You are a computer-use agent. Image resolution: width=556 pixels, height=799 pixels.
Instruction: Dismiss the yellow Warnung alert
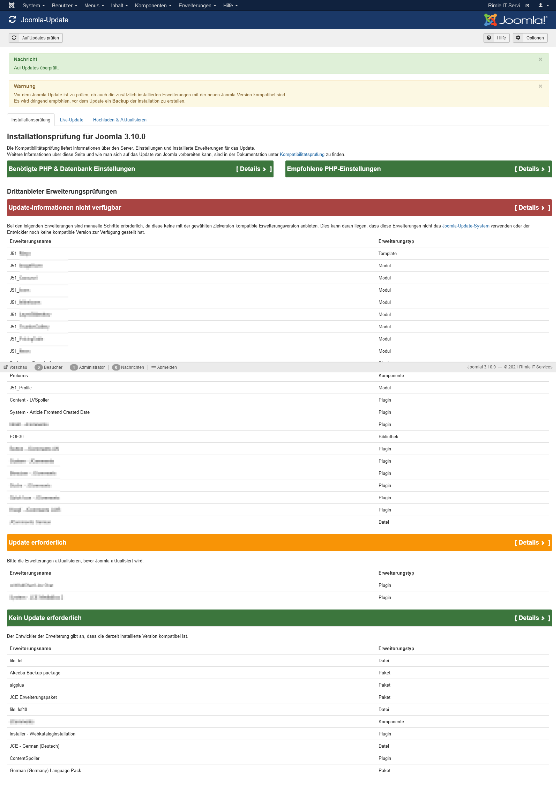tap(540, 86)
